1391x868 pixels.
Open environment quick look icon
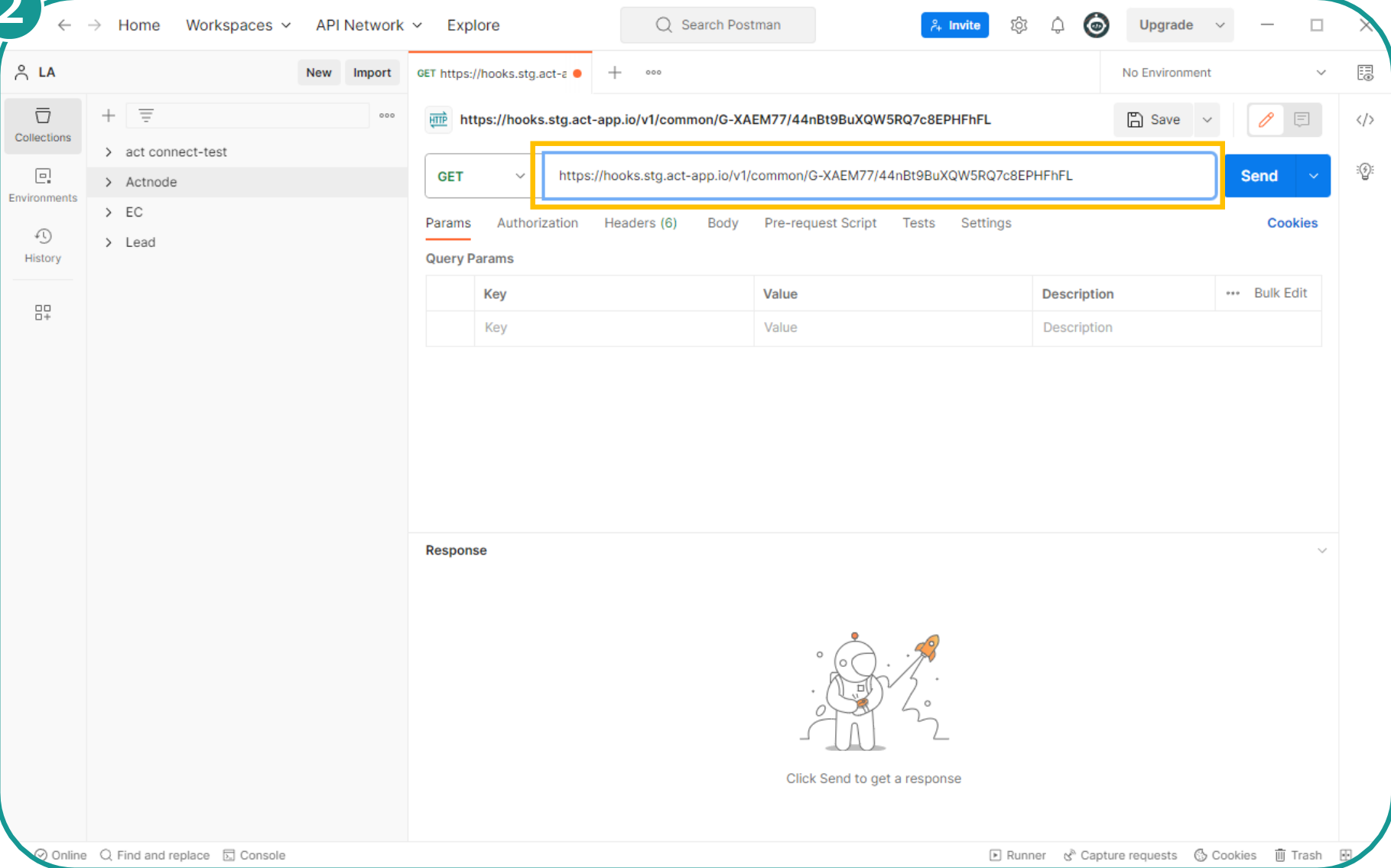(x=1365, y=73)
